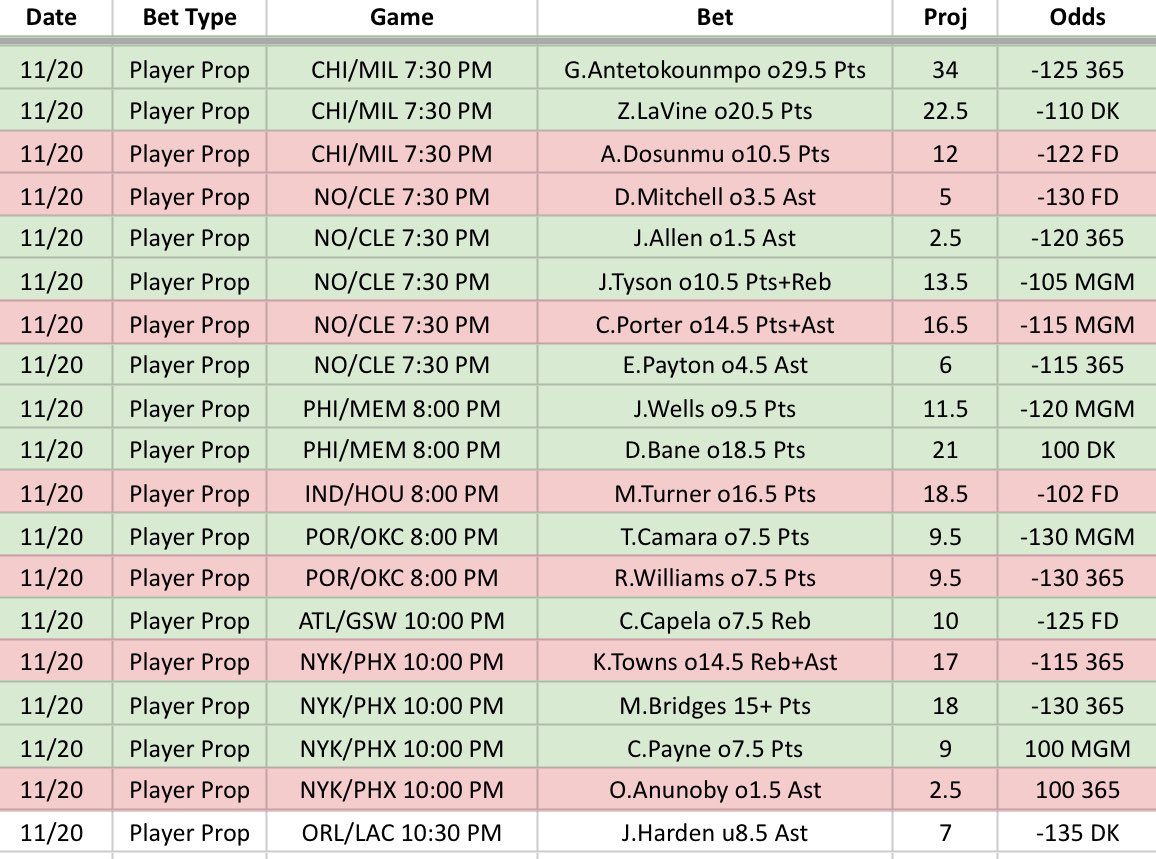Select the -115 MGM odds for C.Porter
The width and height of the screenshot is (1156, 859).
pos(1077,324)
